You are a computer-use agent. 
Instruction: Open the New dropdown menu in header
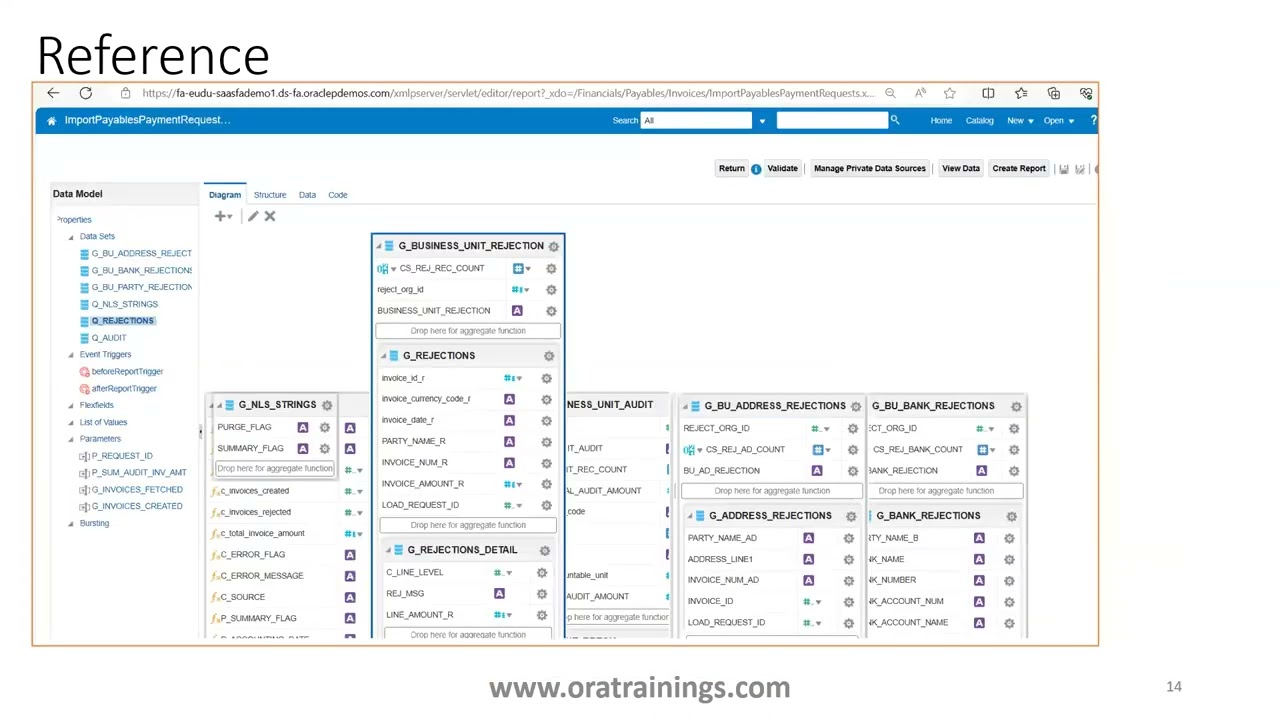[x=1019, y=120]
